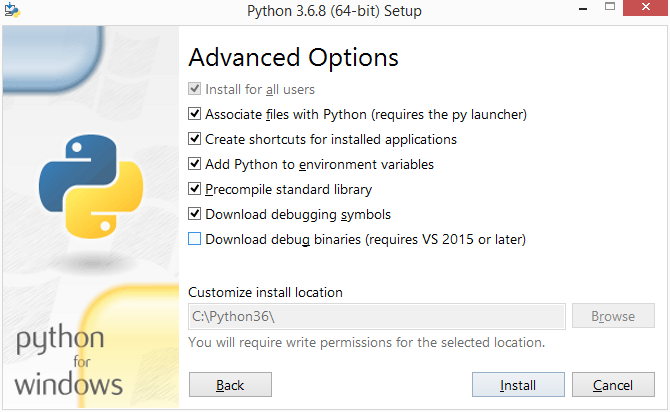Click the install location path field

click(x=377, y=316)
